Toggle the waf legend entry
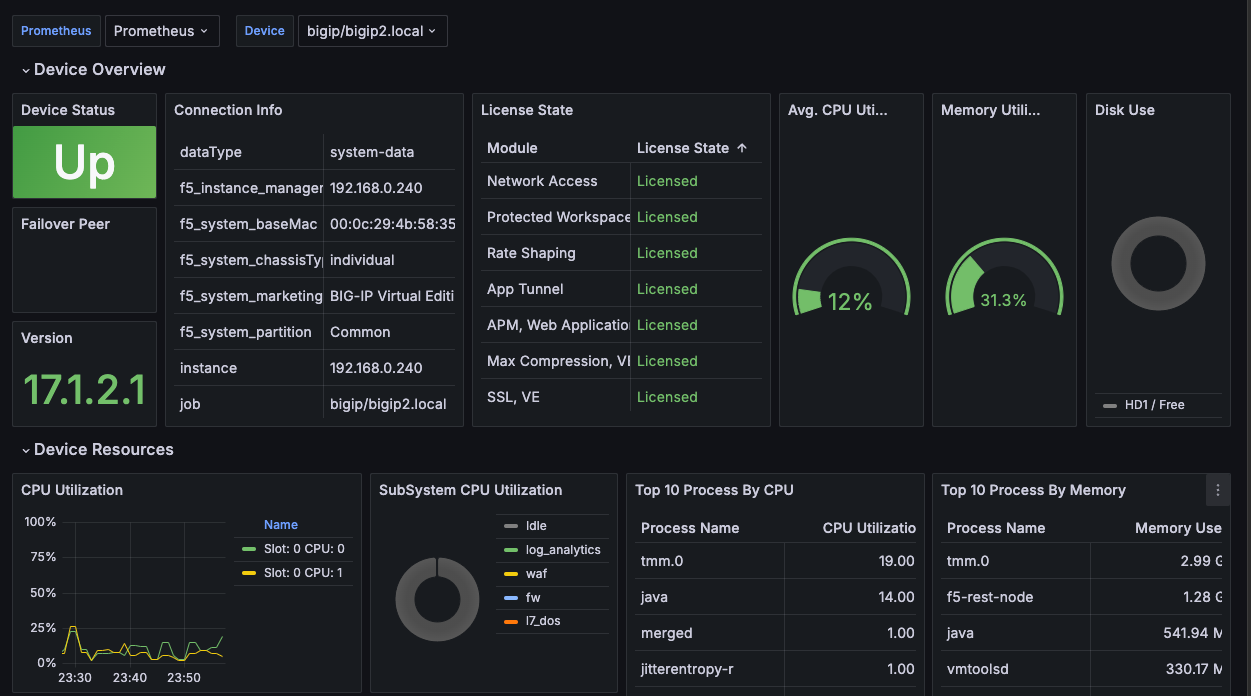Screen dimensions: 1251x696 (536, 574)
